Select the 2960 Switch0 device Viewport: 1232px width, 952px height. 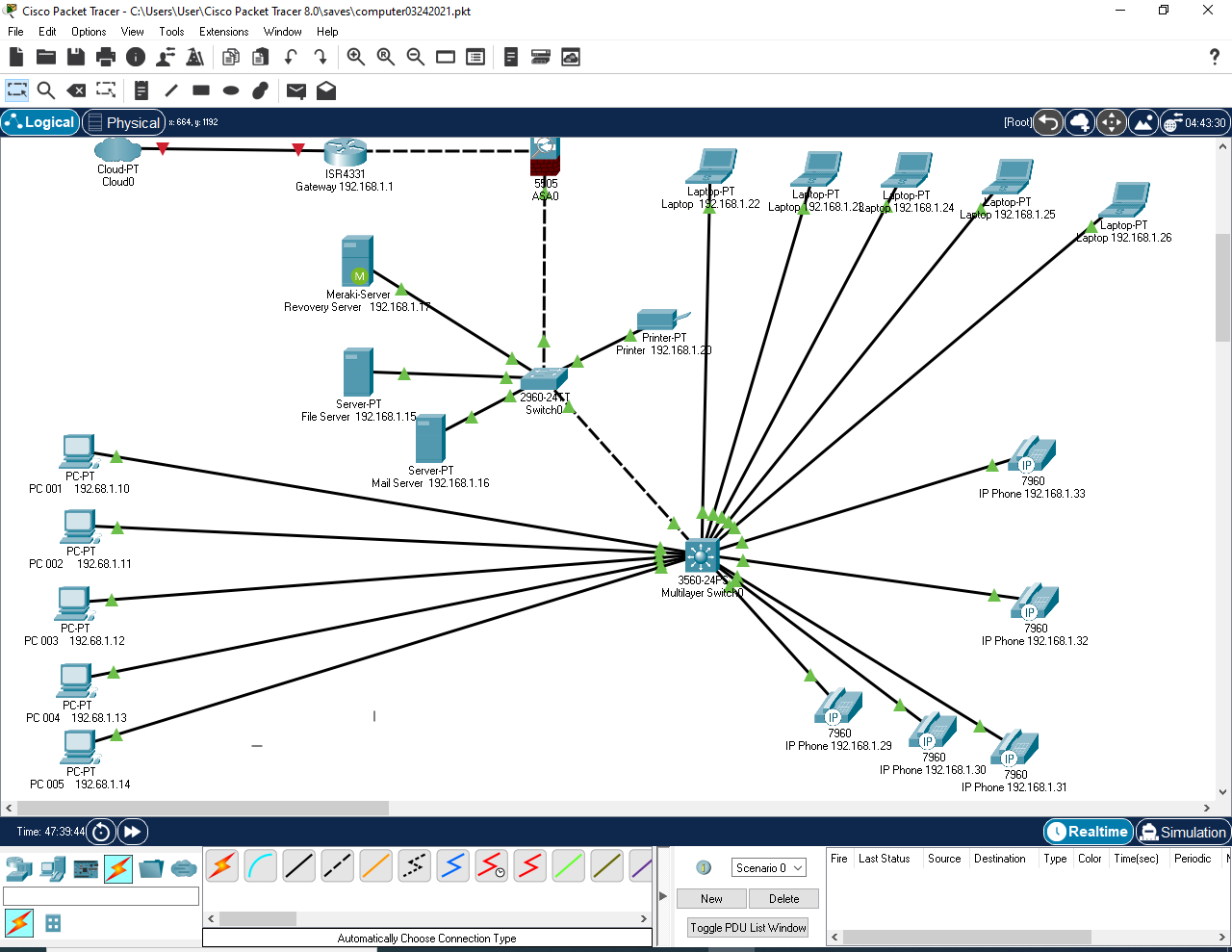pyautogui.click(x=545, y=379)
